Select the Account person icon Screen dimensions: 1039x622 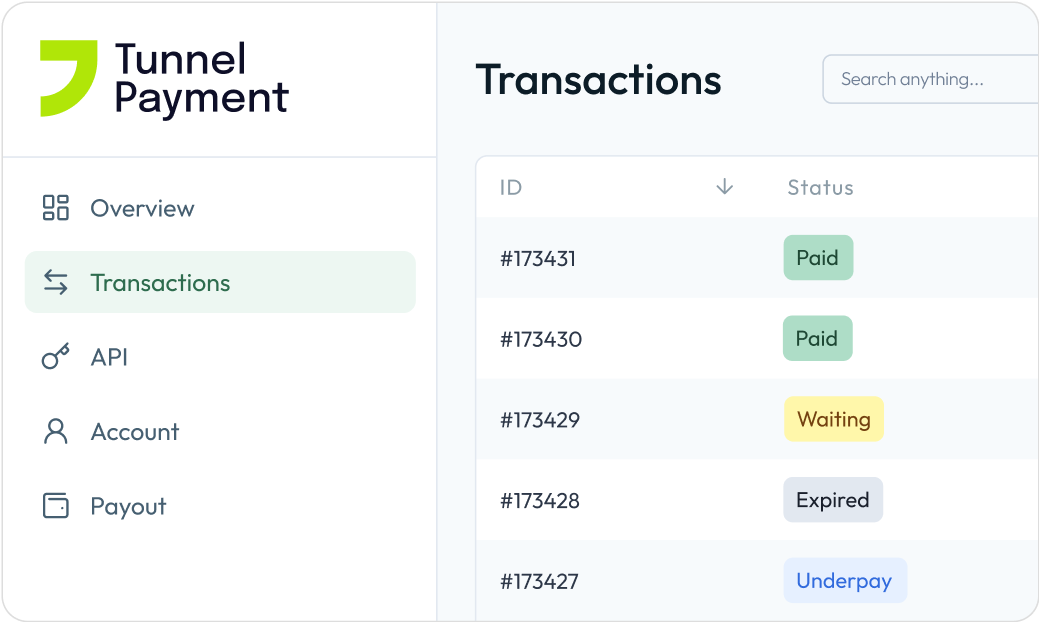coord(56,431)
